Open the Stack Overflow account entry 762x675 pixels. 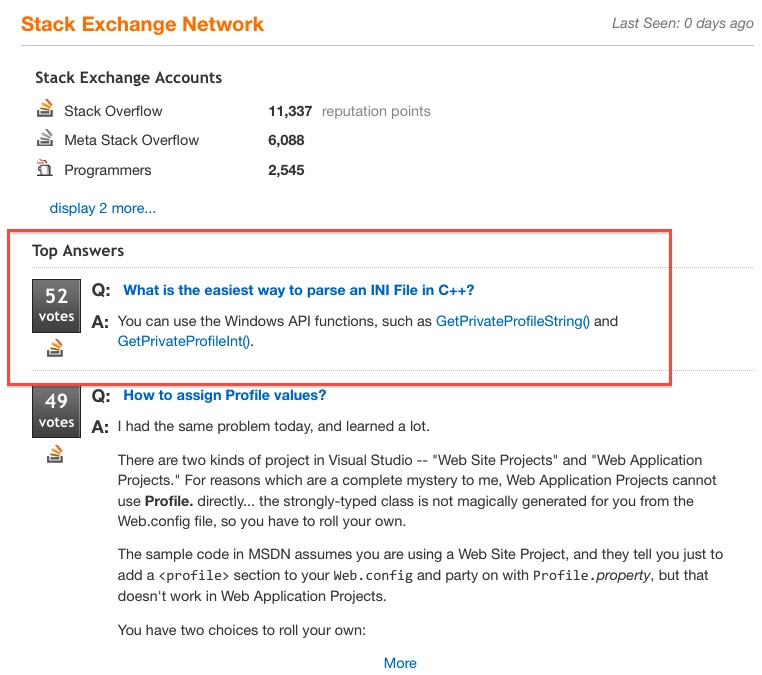(x=113, y=111)
